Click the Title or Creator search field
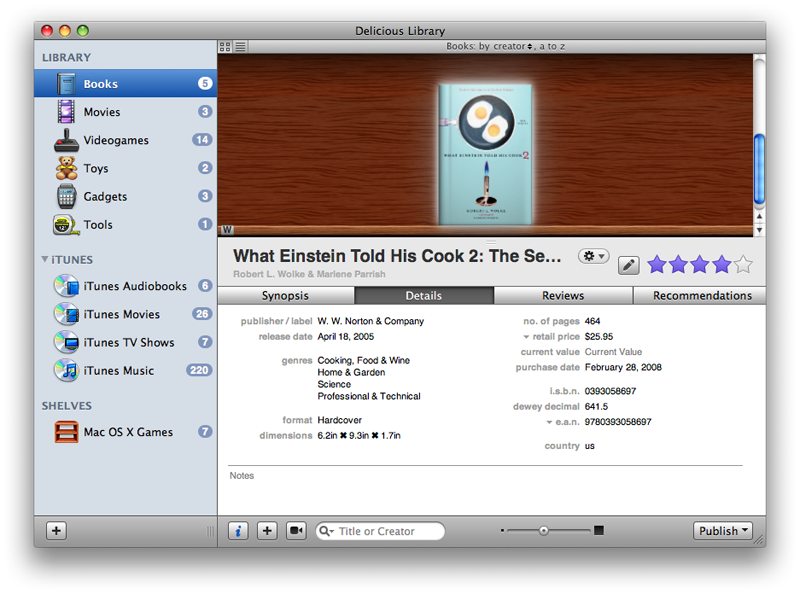 (x=380, y=531)
